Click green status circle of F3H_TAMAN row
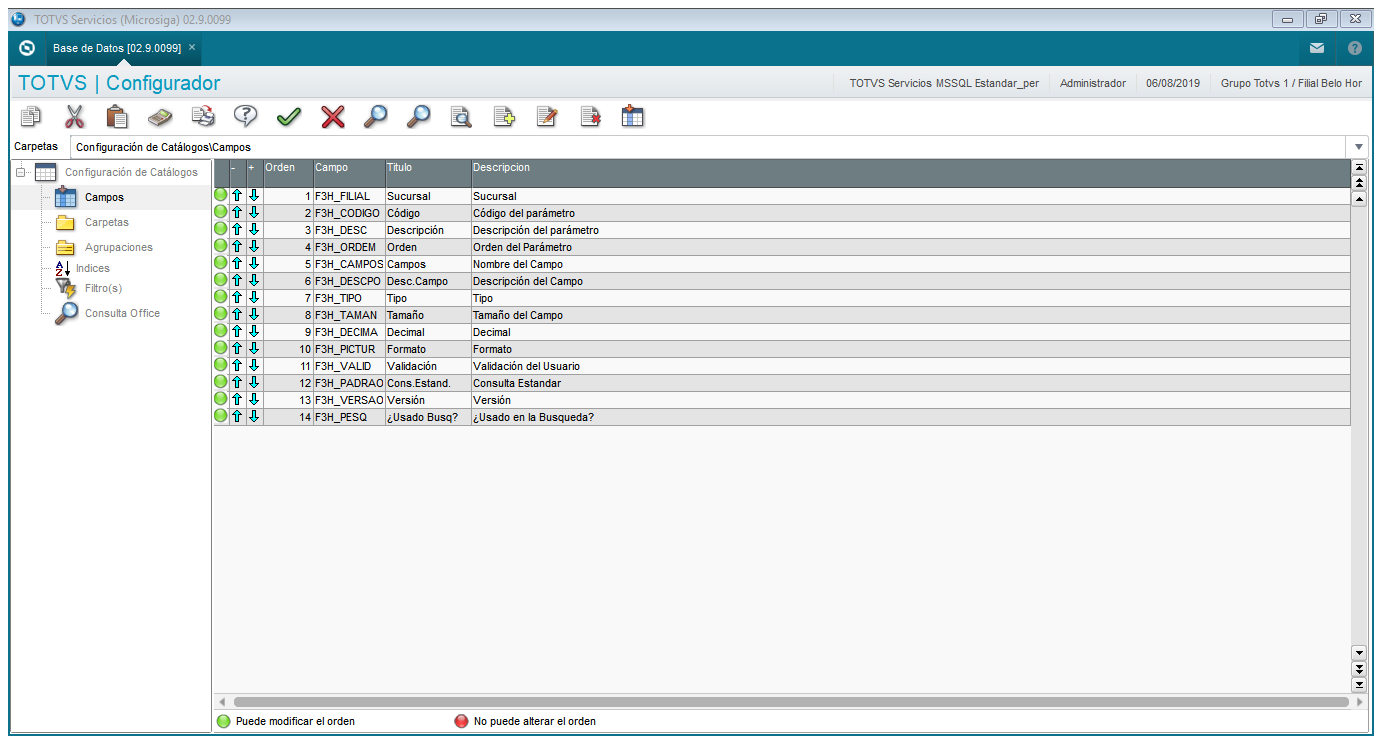 pos(221,315)
